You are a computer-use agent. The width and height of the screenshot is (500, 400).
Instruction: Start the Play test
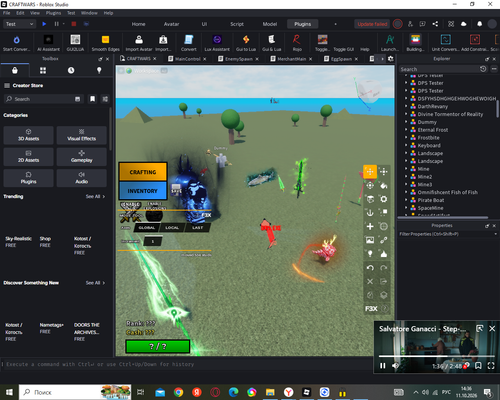tap(44, 24)
